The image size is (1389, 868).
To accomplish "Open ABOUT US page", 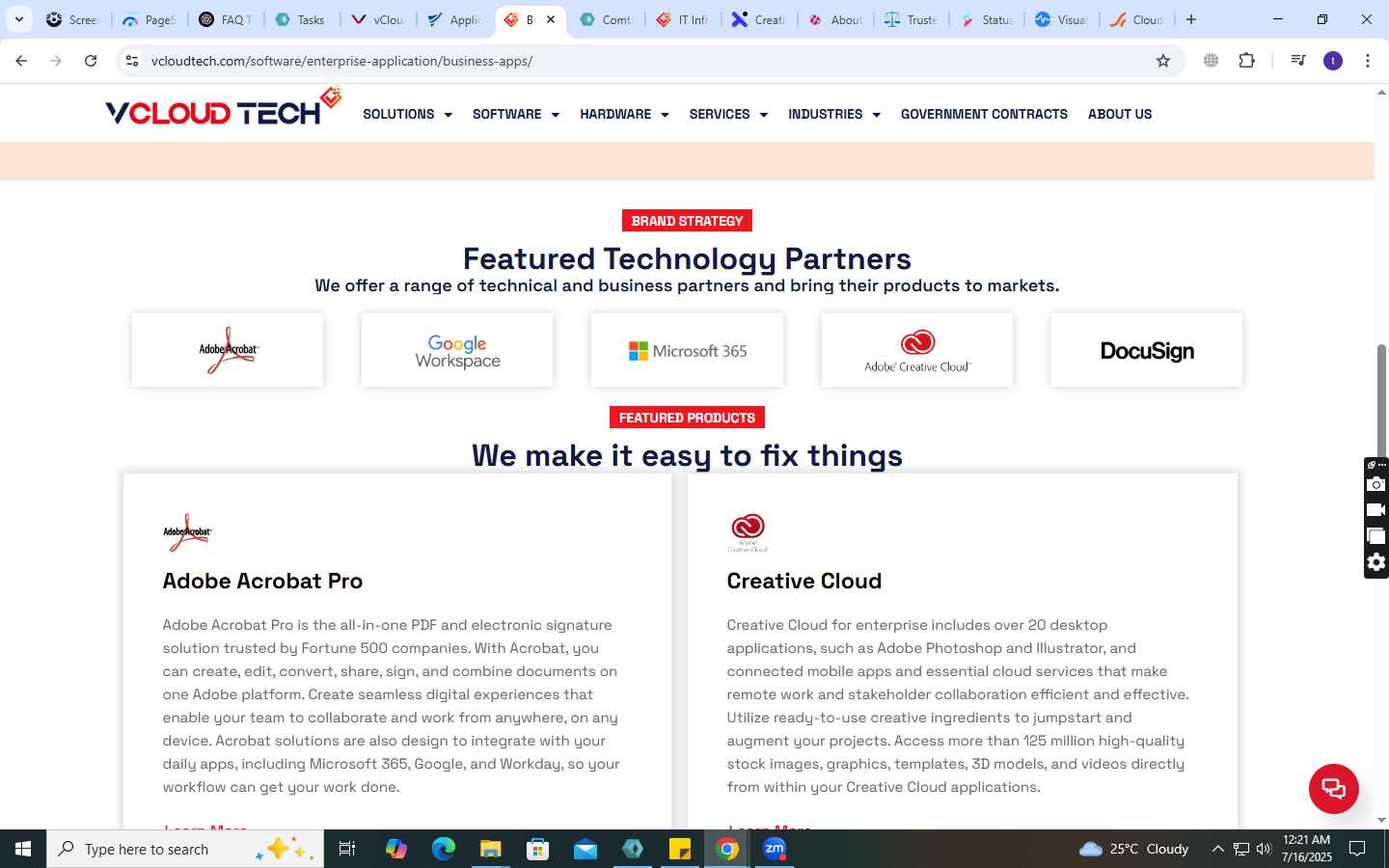I will click(1120, 114).
